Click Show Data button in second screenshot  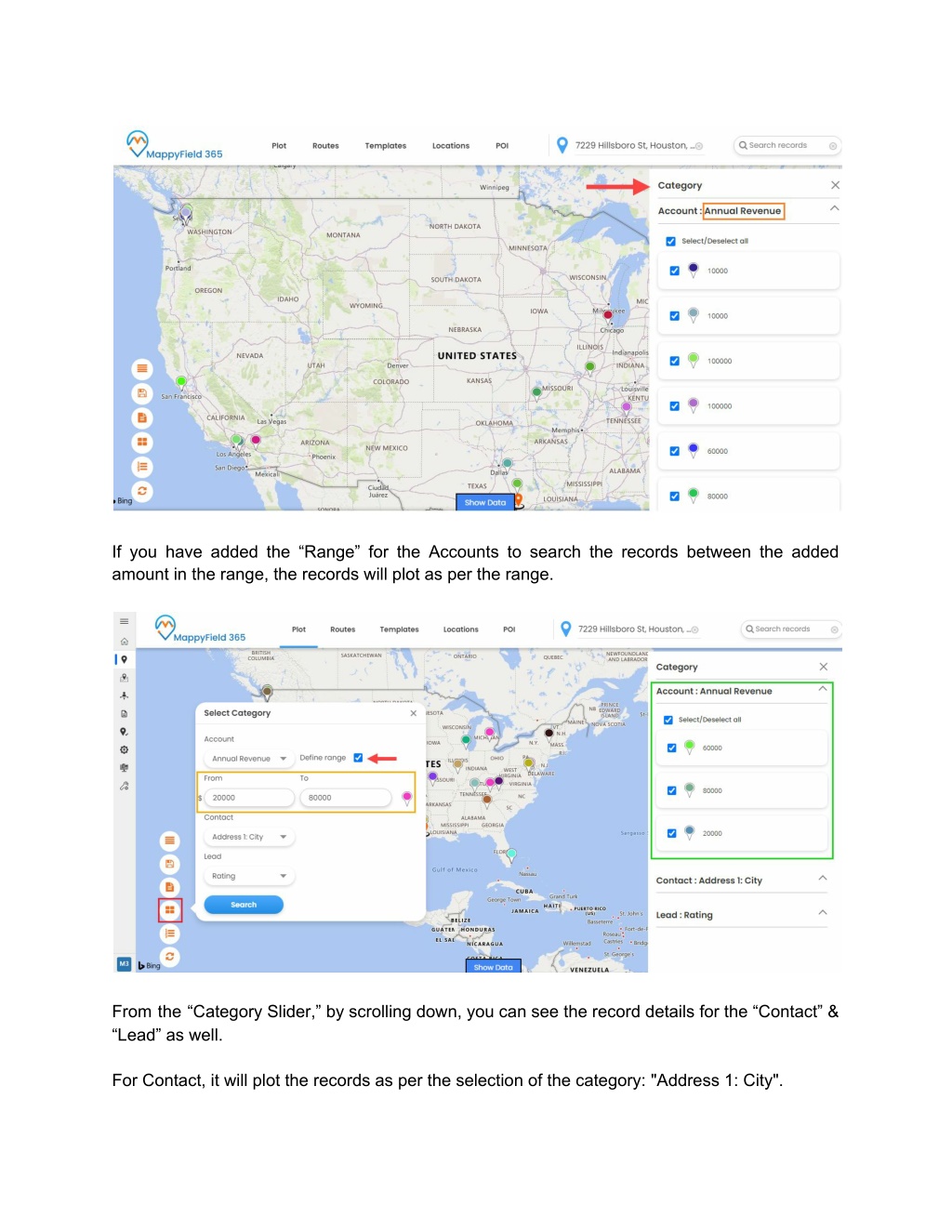[493, 966]
